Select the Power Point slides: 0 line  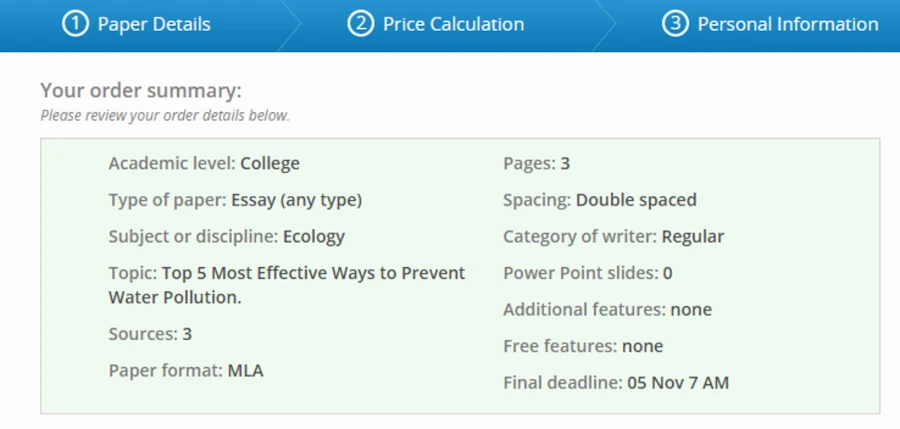tap(587, 273)
